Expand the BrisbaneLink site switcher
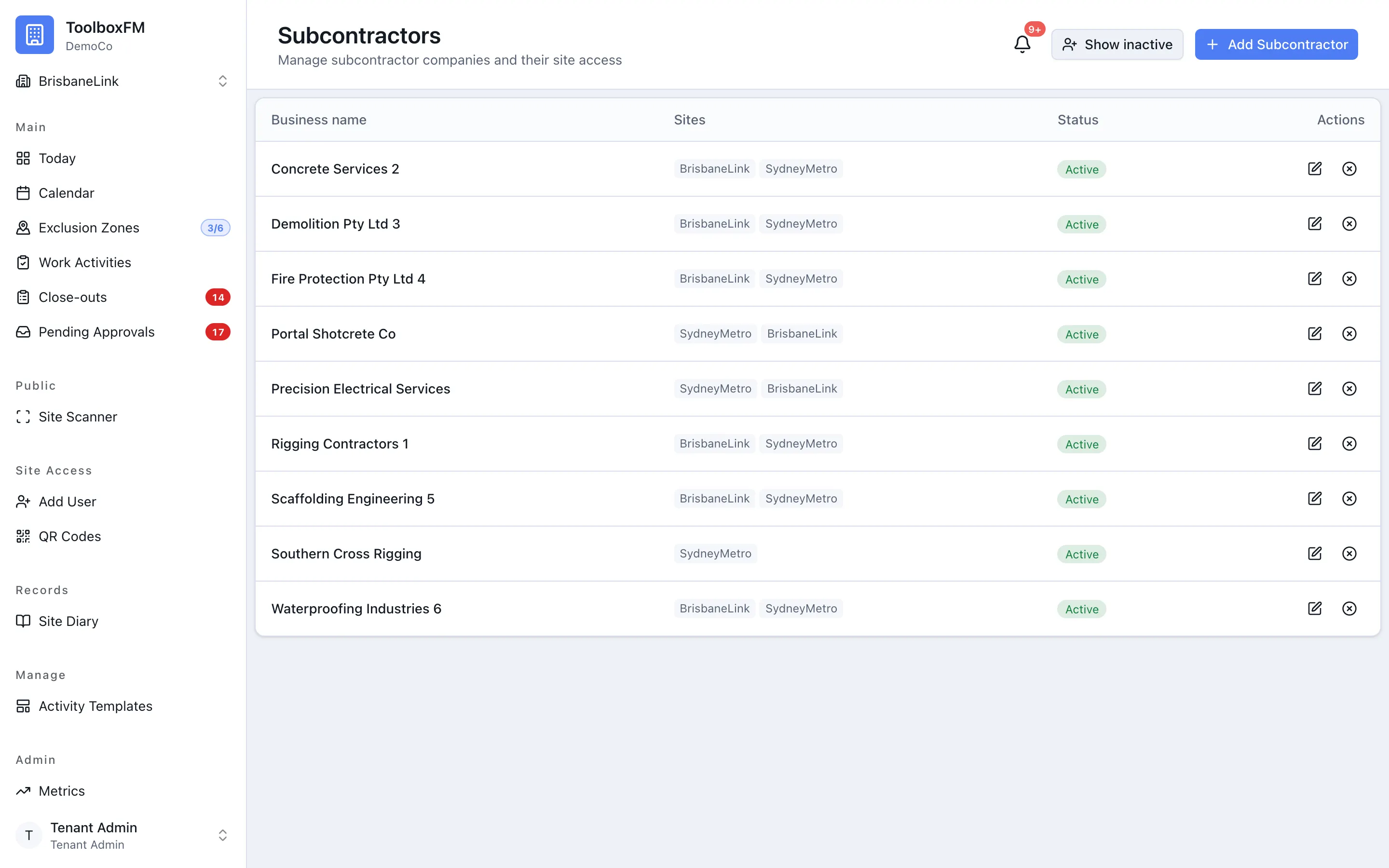The height and width of the screenshot is (868, 1389). 123,81
